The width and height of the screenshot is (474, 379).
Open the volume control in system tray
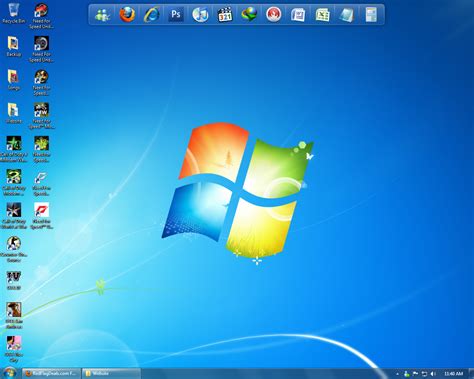tap(433, 374)
